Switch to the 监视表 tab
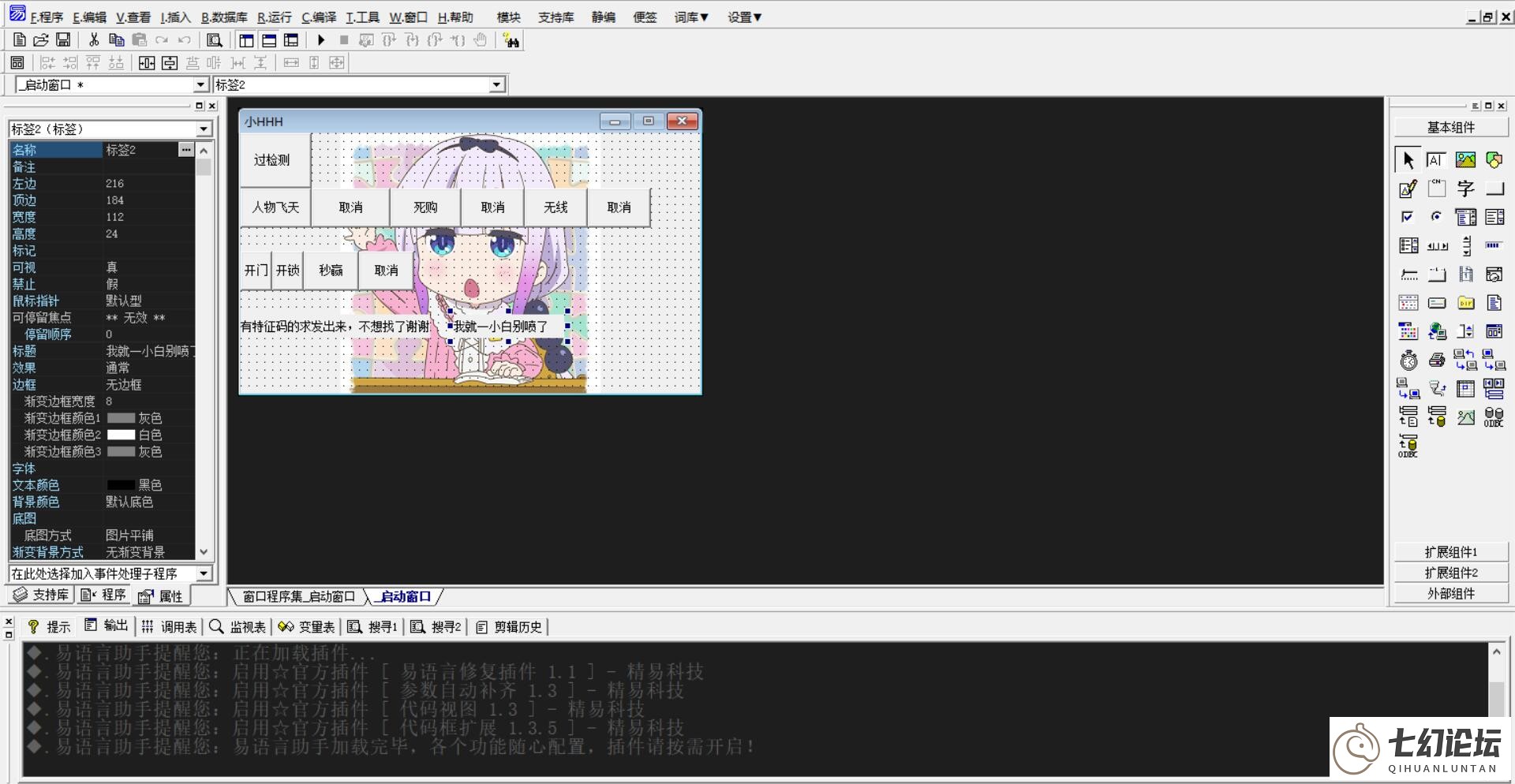Viewport: 1515px width, 784px height. 238,626
